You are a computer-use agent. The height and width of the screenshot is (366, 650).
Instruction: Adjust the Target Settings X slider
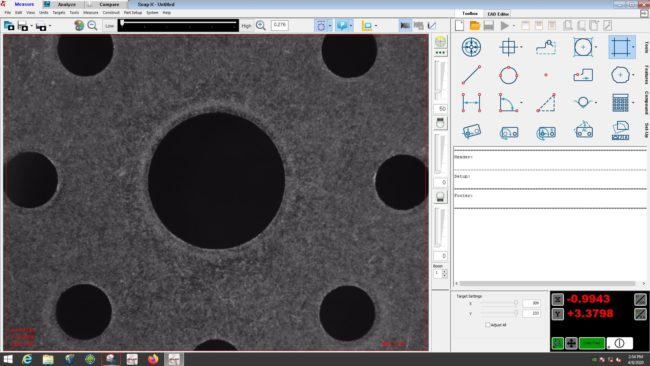499,303
